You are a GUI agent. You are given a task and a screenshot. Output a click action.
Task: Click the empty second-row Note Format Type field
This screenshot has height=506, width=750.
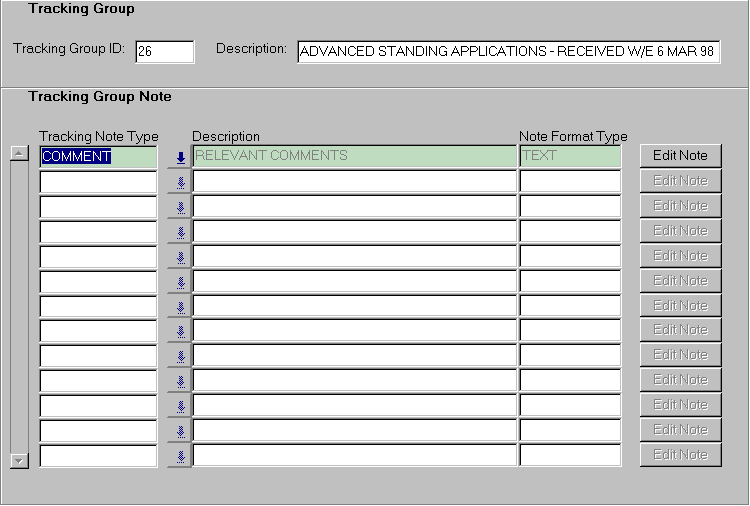569,181
